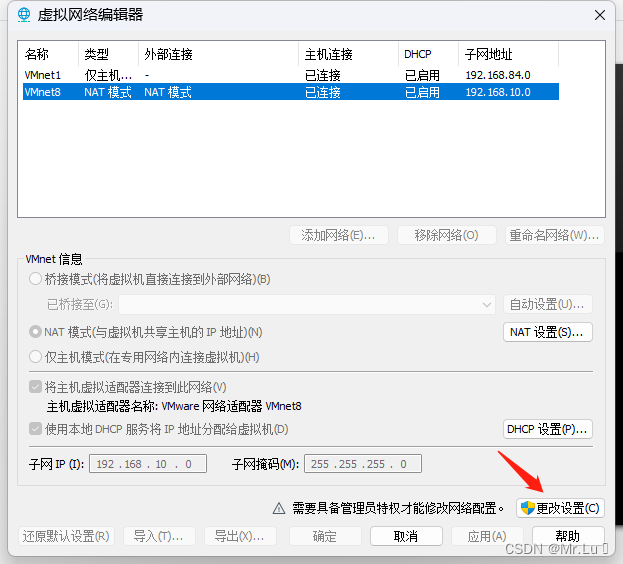Open 自动设置(U) button

[x=548, y=305]
